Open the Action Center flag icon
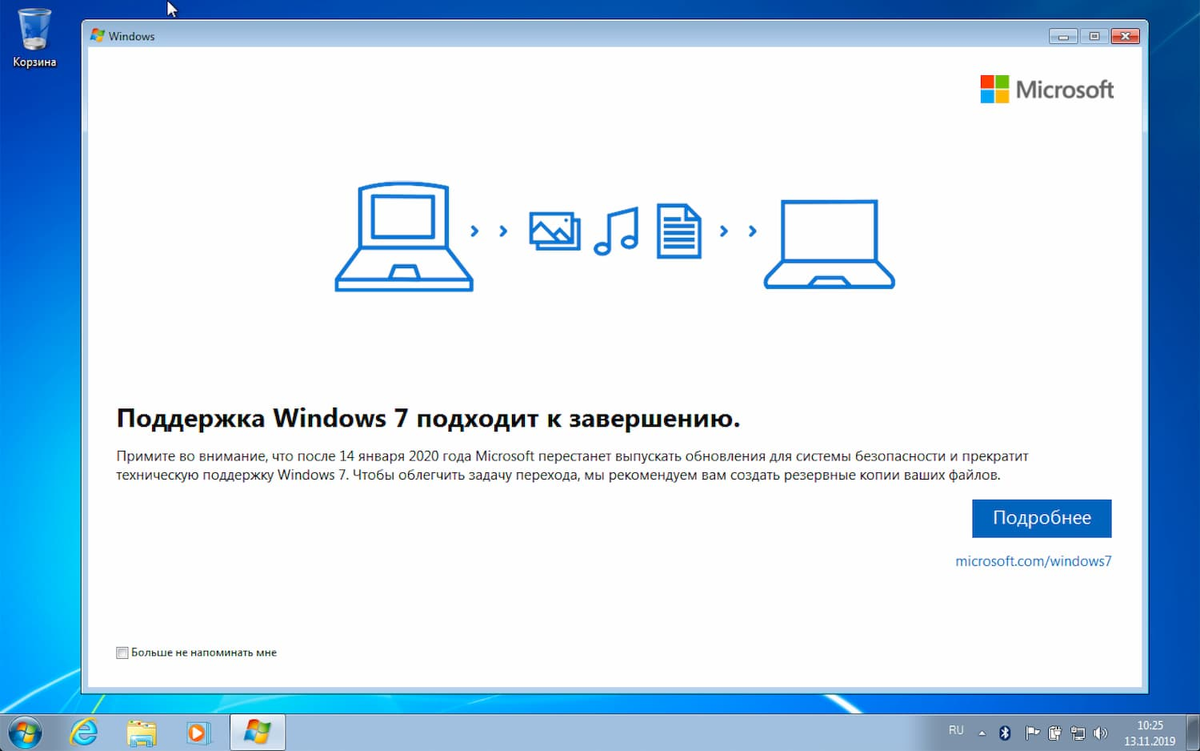The height and width of the screenshot is (751, 1200). coord(1033,732)
